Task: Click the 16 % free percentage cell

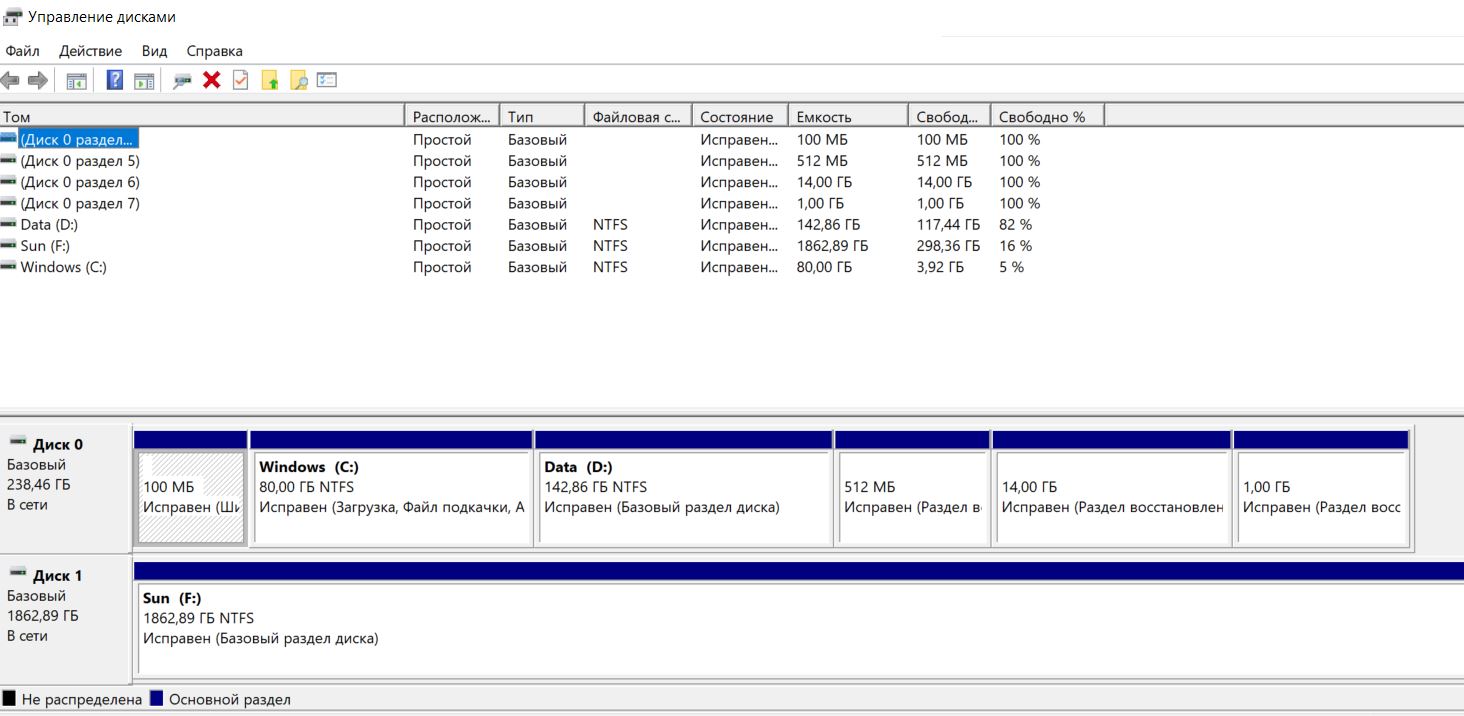Action: point(1015,246)
